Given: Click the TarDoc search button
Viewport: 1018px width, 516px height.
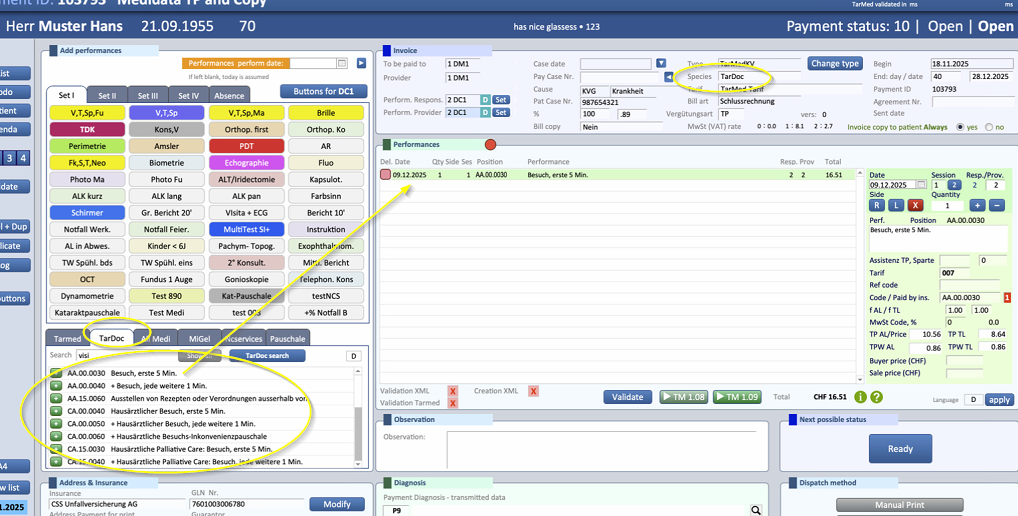Looking at the screenshot, I should tap(267, 356).
